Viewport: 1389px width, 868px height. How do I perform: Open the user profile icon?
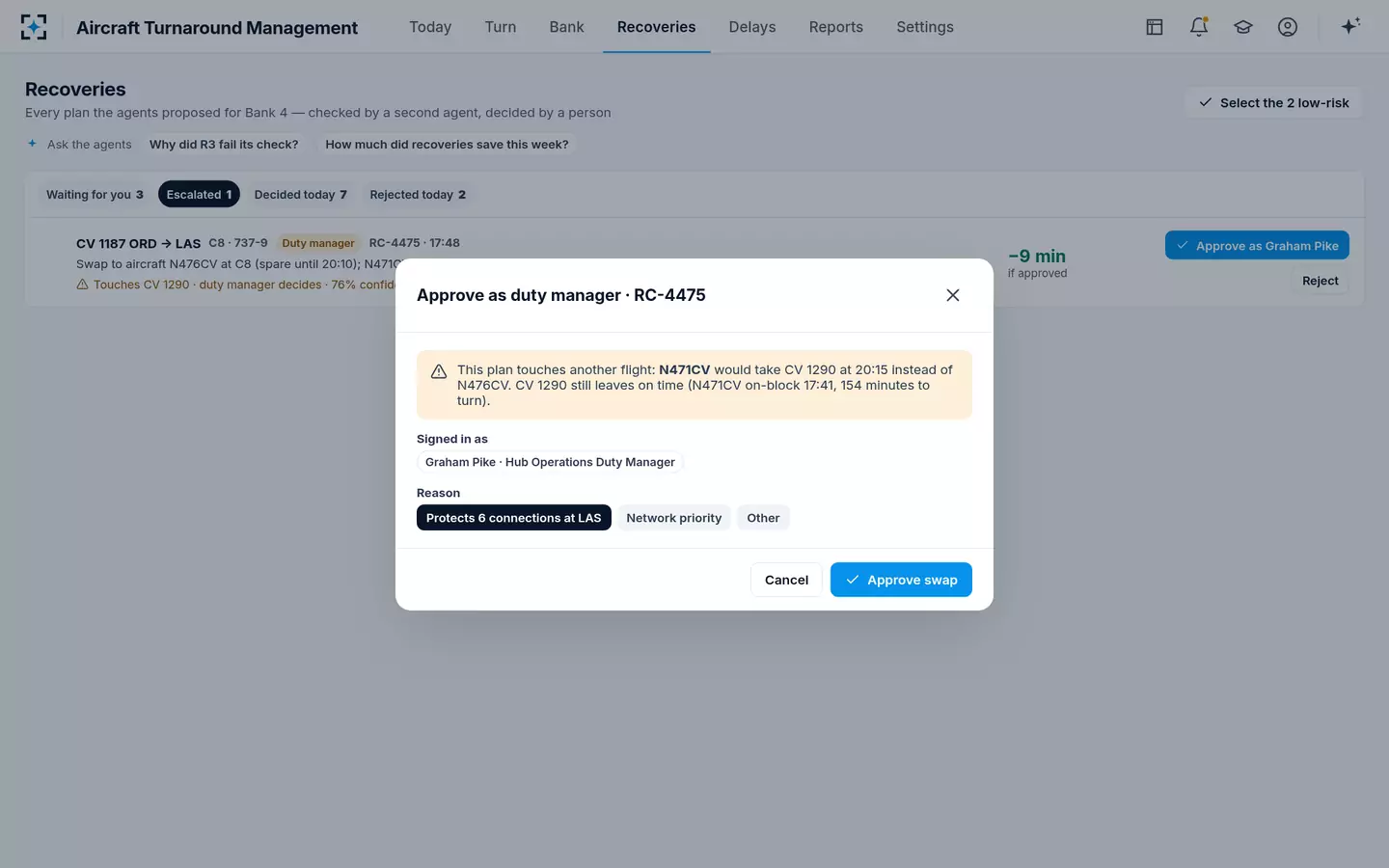(x=1288, y=27)
